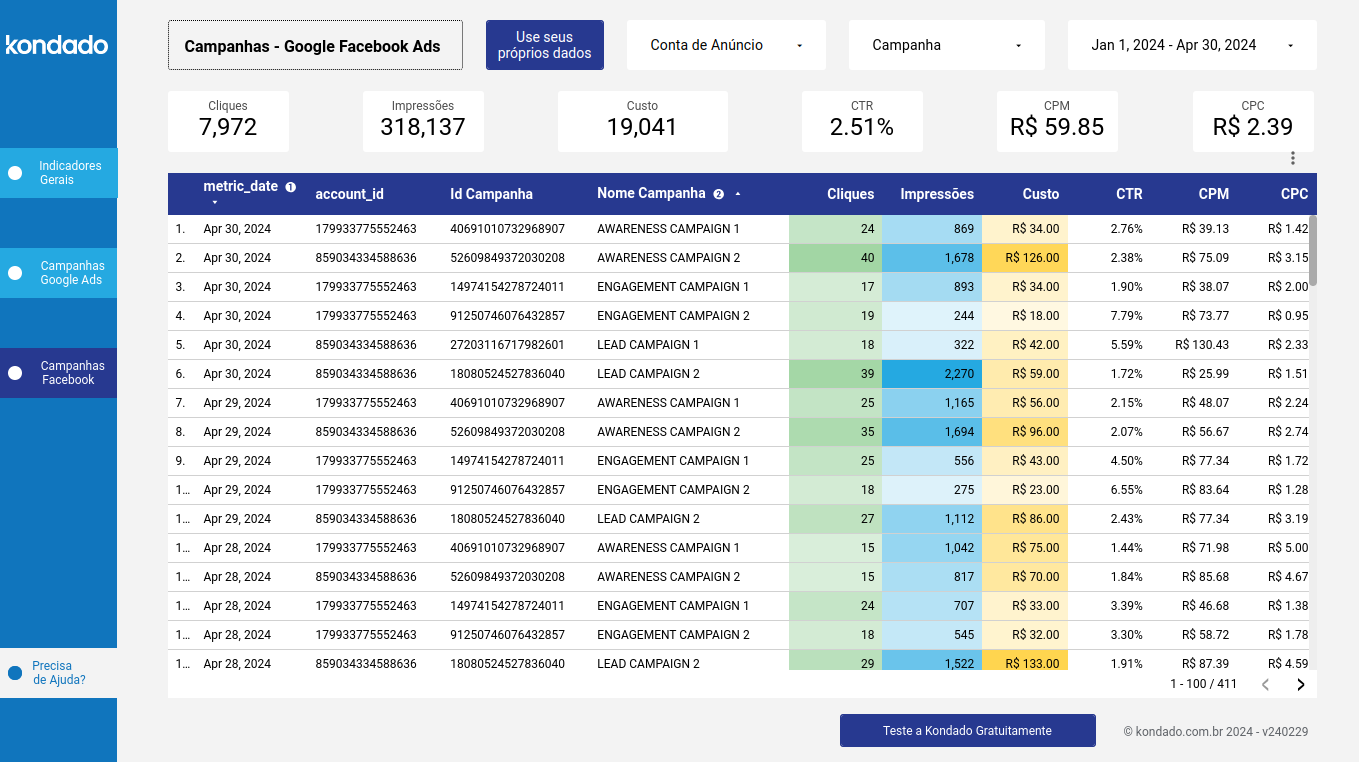This screenshot has height=762, width=1359.
Task: Open the Campanha filter dropdown
Action: pos(946,44)
